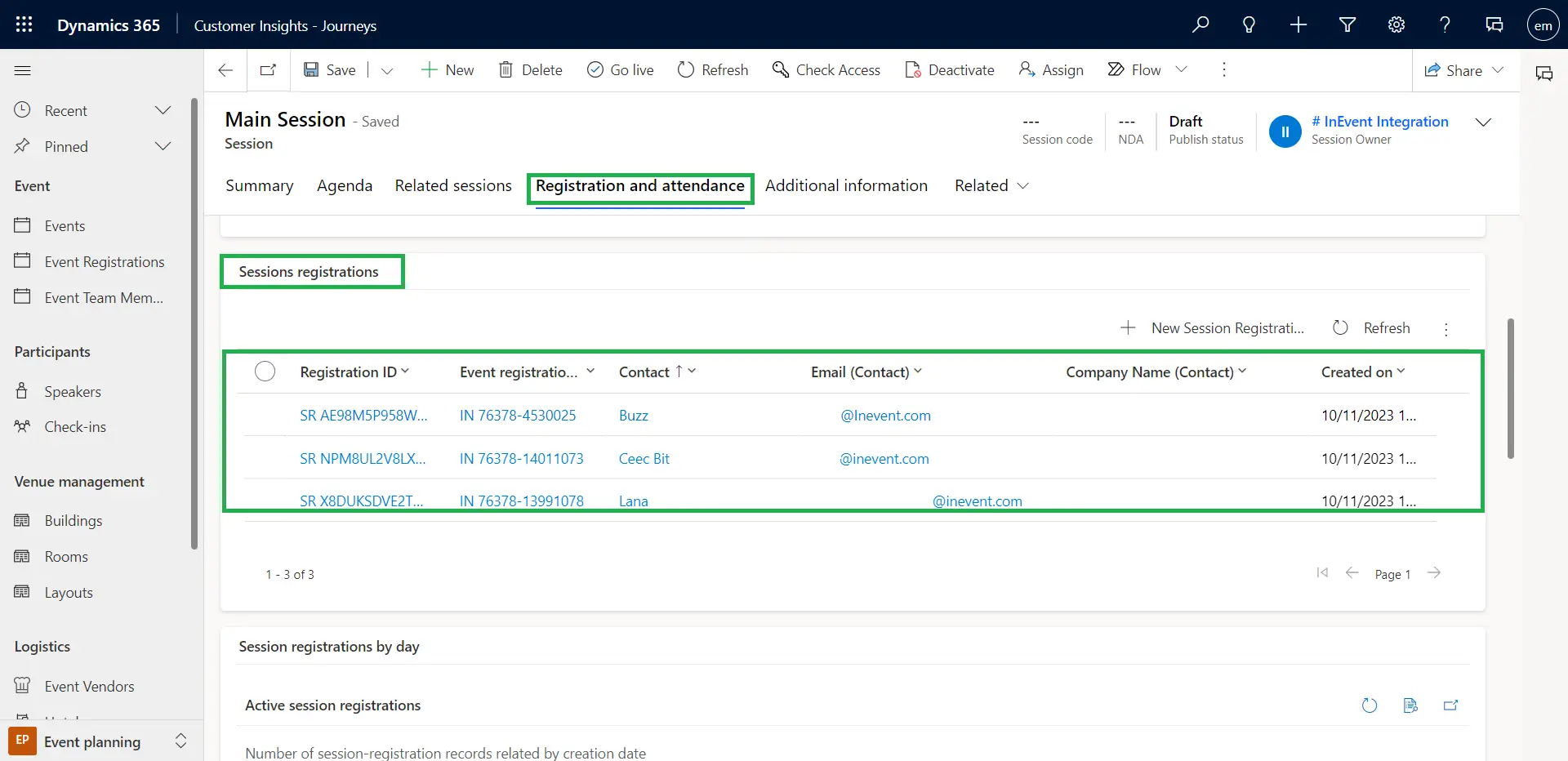Image resolution: width=1568 pixels, height=761 pixels.
Task: Open the chat panel icon in top bar
Action: pyautogui.click(x=1494, y=24)
